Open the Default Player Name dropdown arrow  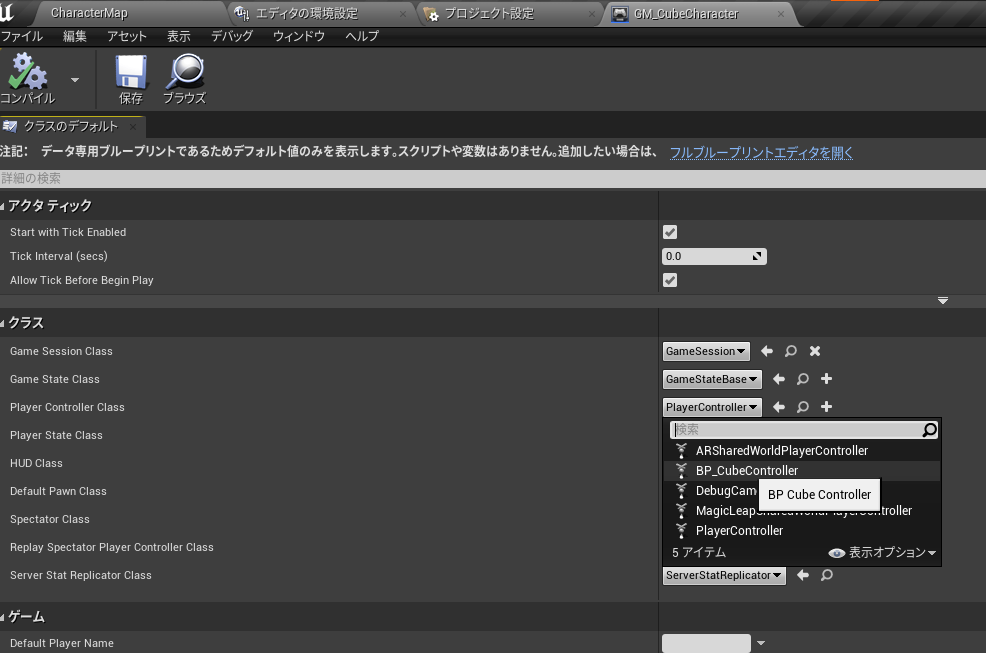[761, 643]
